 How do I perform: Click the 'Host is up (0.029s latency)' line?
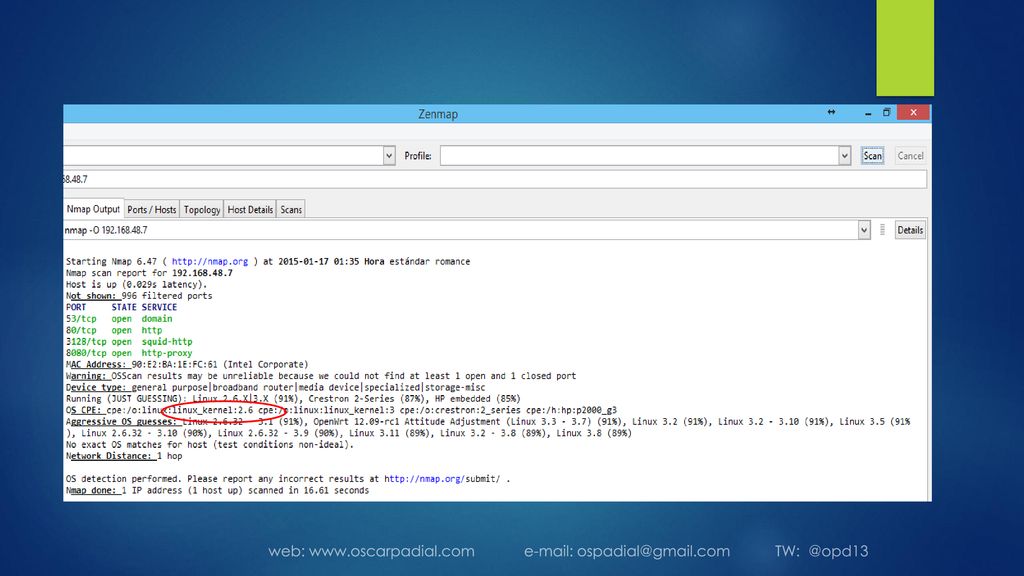[x=136, y=284]
